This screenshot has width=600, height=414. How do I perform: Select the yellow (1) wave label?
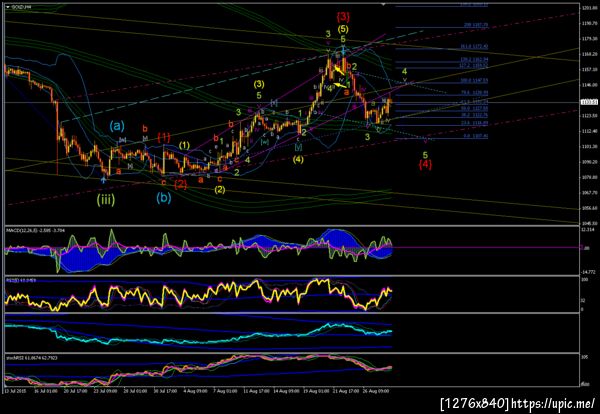tap(185, 145)
